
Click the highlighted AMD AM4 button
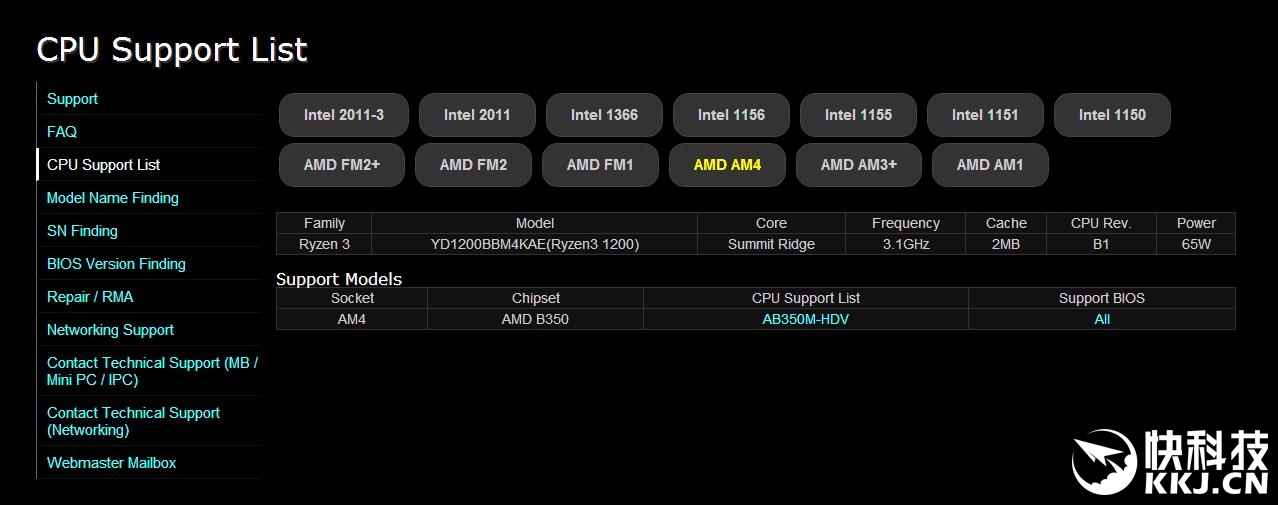tap(727, 165)
